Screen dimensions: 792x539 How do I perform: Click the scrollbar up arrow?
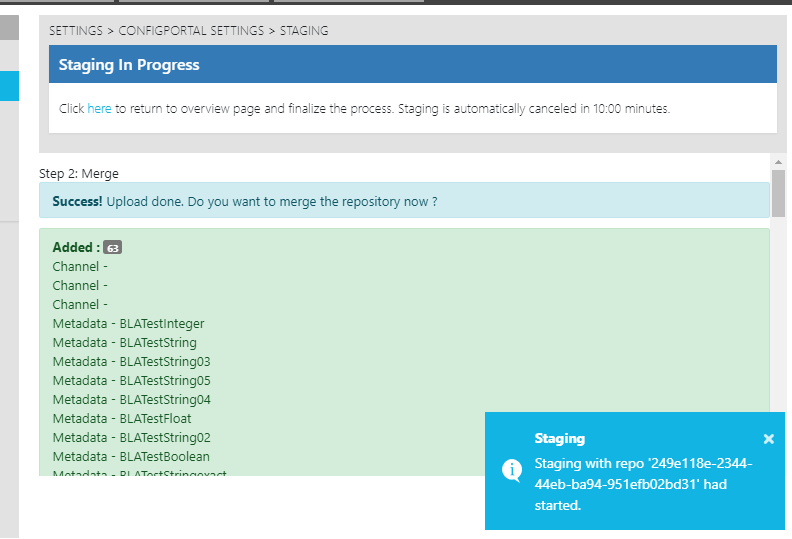pyautogui.click(x=778, y=161)
